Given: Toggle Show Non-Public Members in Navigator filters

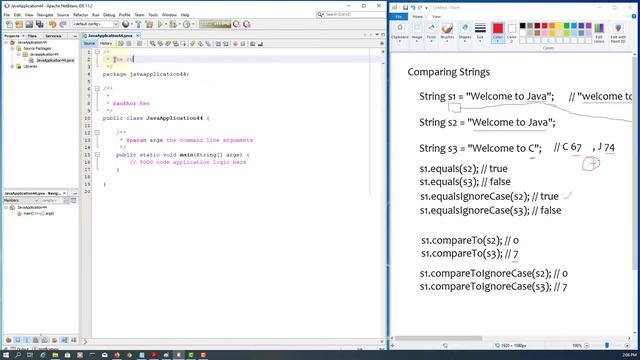Looking at the screenshot, I should click(x=36, y=340).
